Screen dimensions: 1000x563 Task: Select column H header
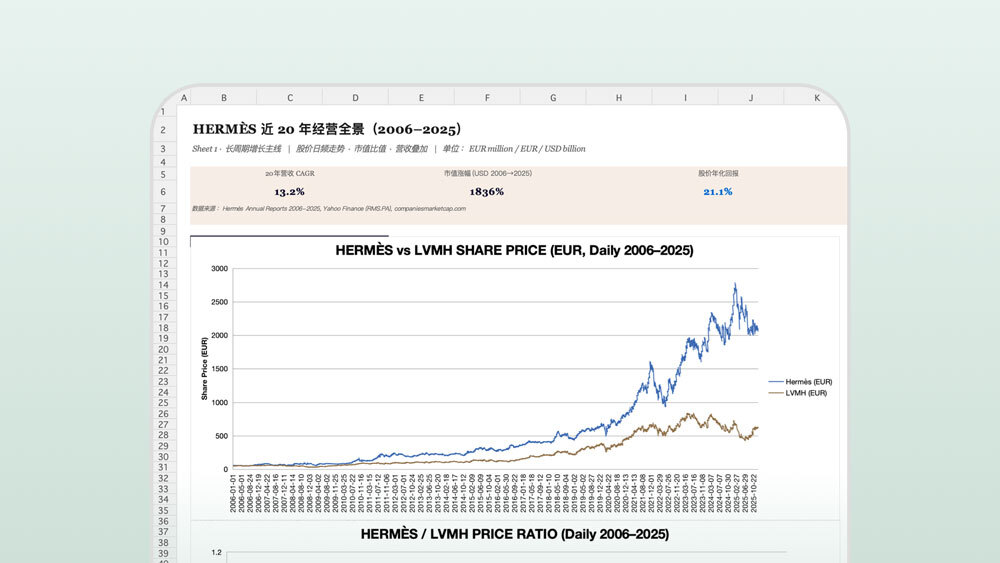pos(619,98)
